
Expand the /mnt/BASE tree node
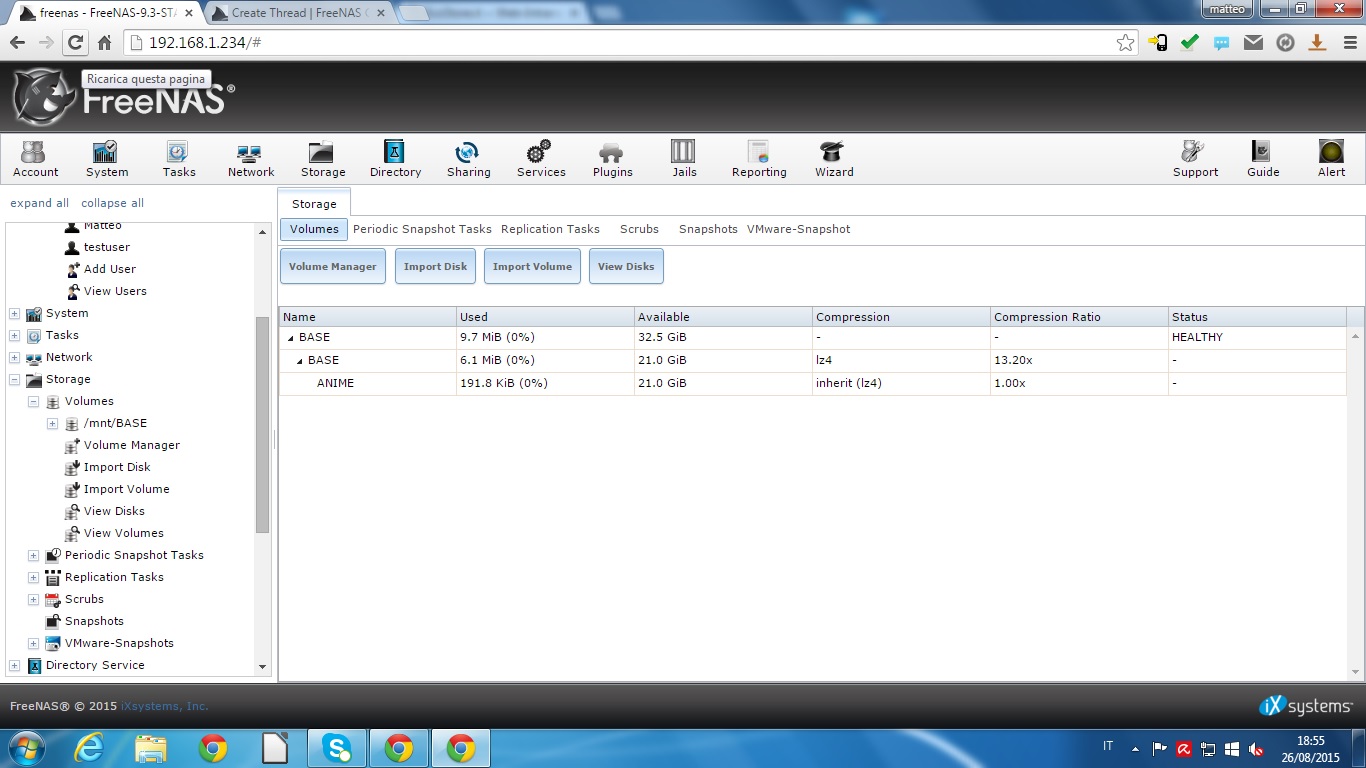[53, 424]
